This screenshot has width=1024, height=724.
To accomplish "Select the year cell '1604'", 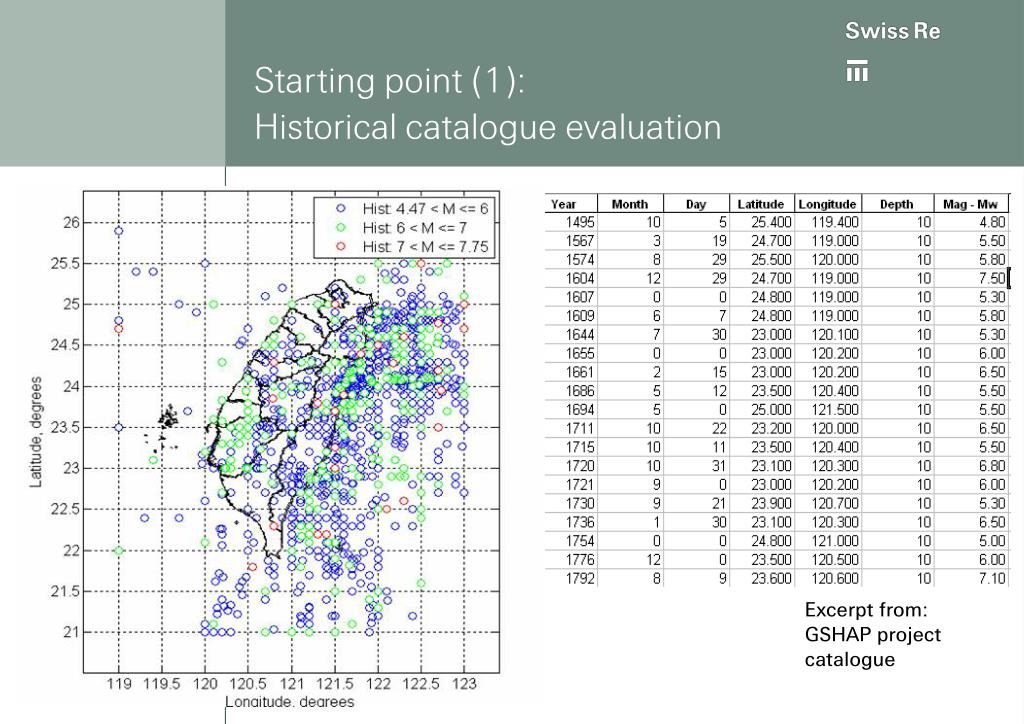I will click(580, 278).
